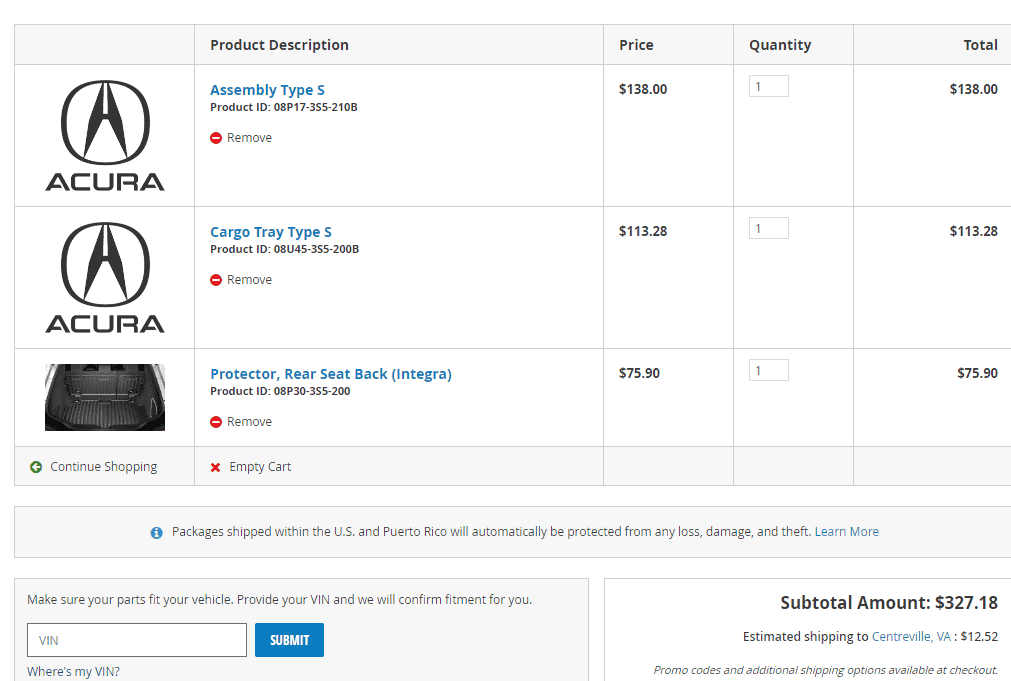Click red remove icon for Assembly Type S

click(x=216, y=138)
